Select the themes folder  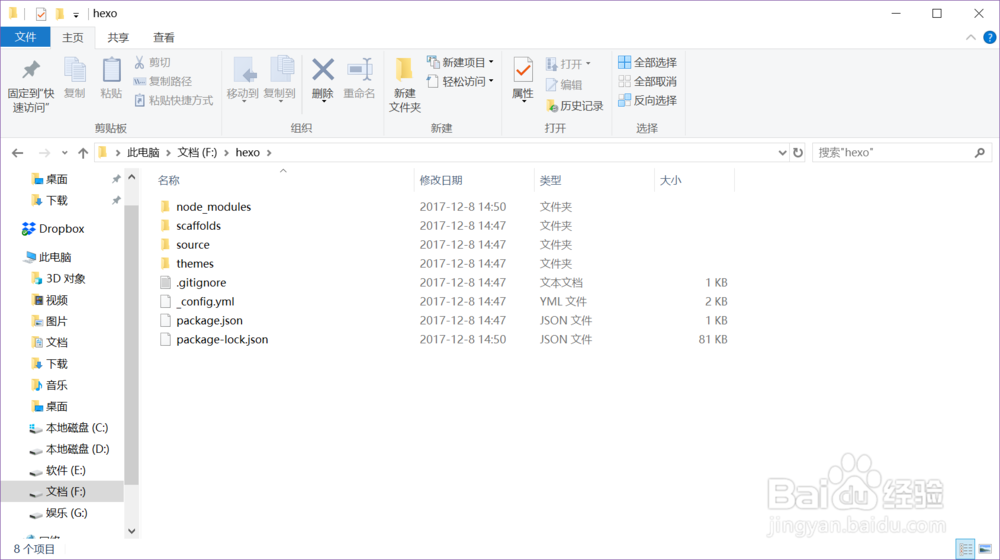[x=195, y=263]
